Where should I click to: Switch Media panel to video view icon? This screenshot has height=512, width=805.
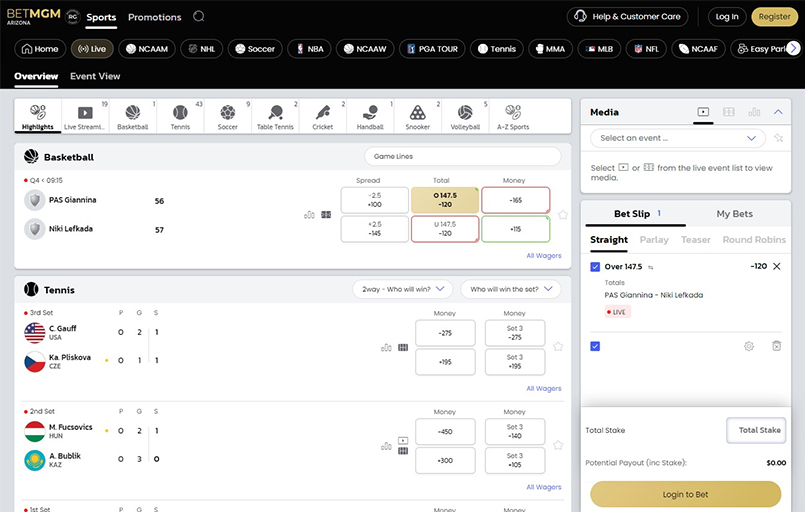click(703, 112)
